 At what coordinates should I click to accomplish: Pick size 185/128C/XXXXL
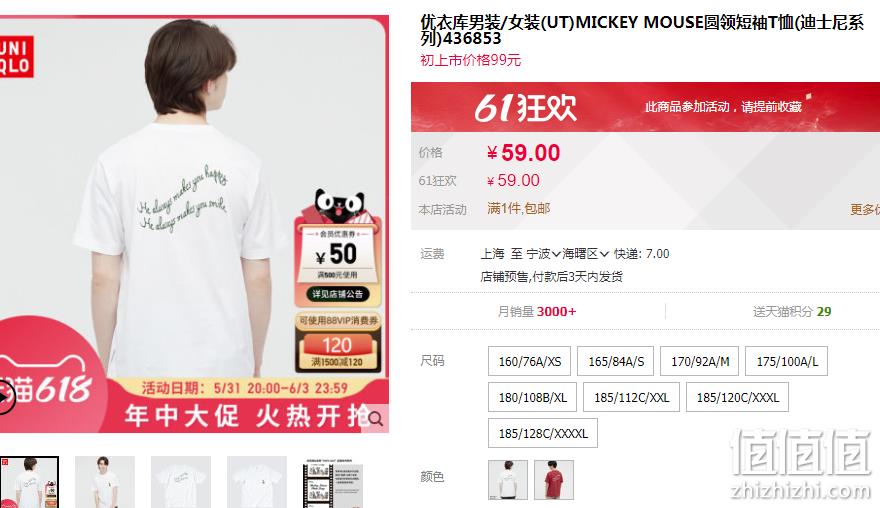[543, 433]
